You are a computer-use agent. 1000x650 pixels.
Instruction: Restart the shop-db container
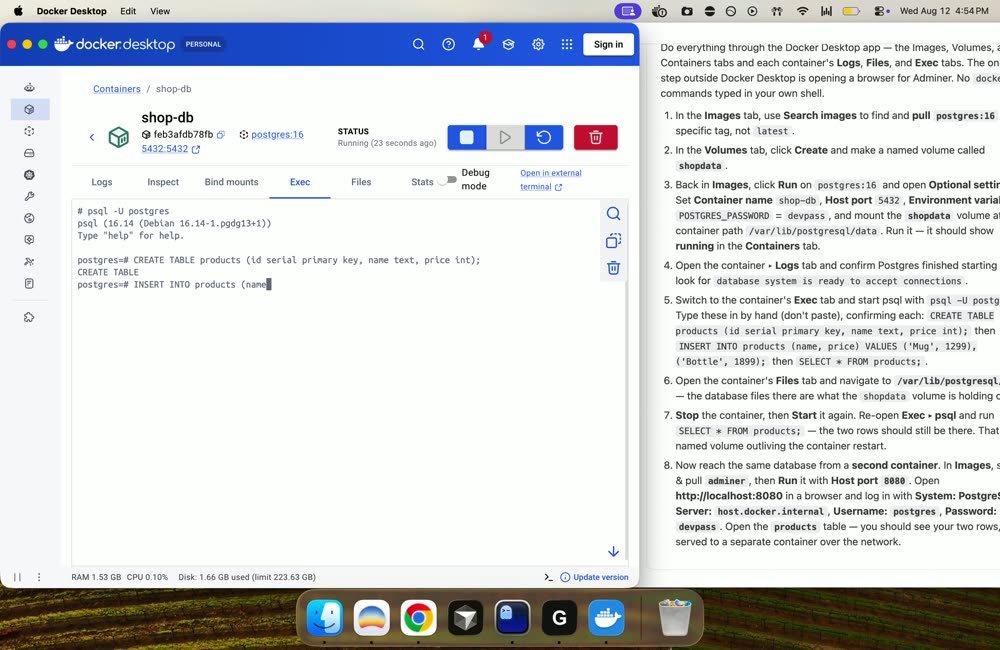click(544, 137)
